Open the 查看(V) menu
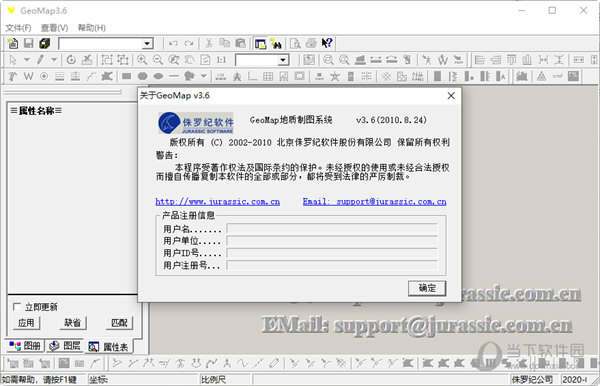 [x=54, y=28]
